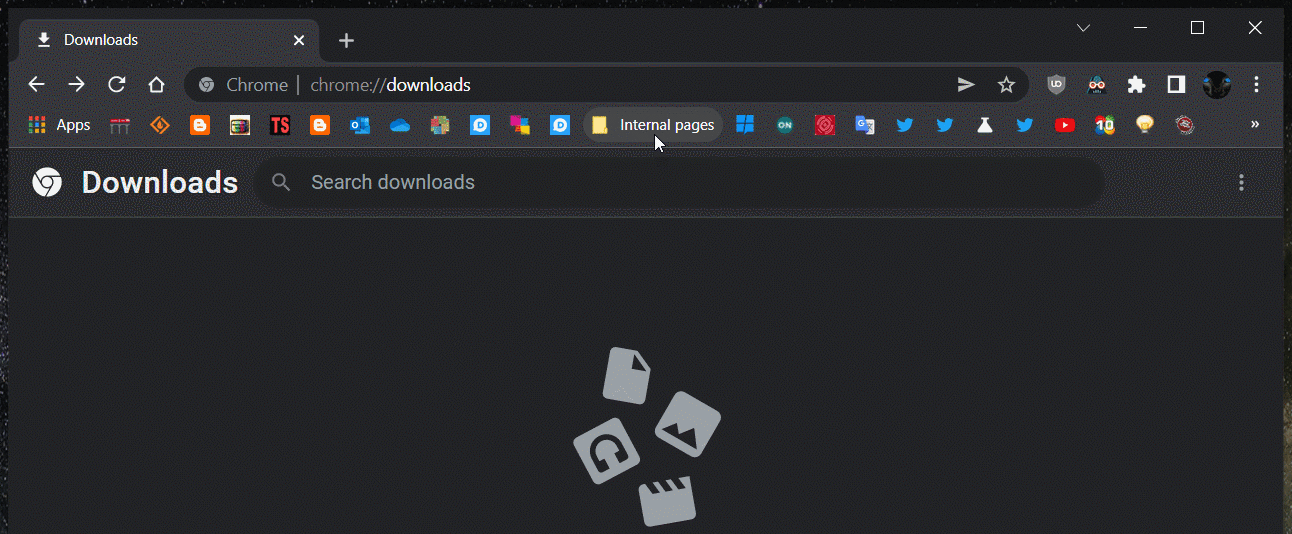This screenshot has height=534, width=1292.
Task: Click the Search downloads field
Action: 680,182
